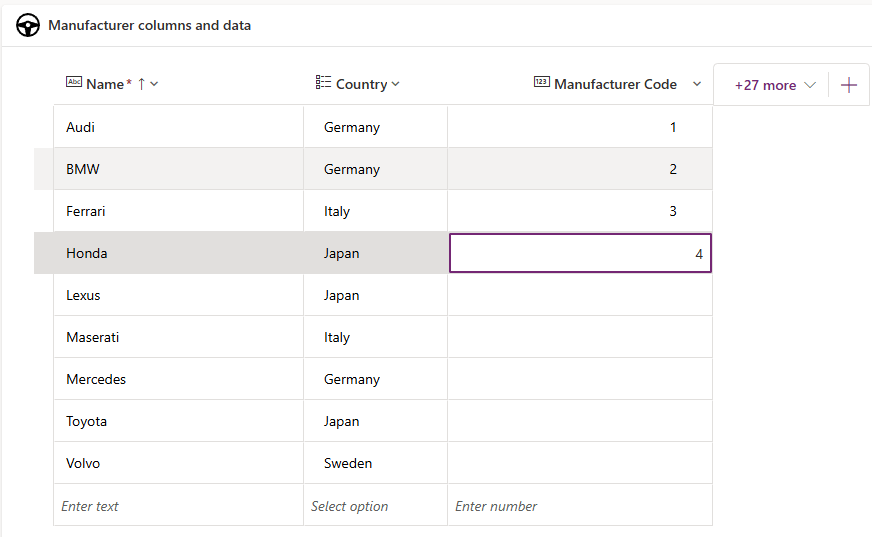The width and height of the screenshot is (872, 537).
Task: Click the empty Manufacturer Code cell for Lexus
Action: tap(580, 295)
